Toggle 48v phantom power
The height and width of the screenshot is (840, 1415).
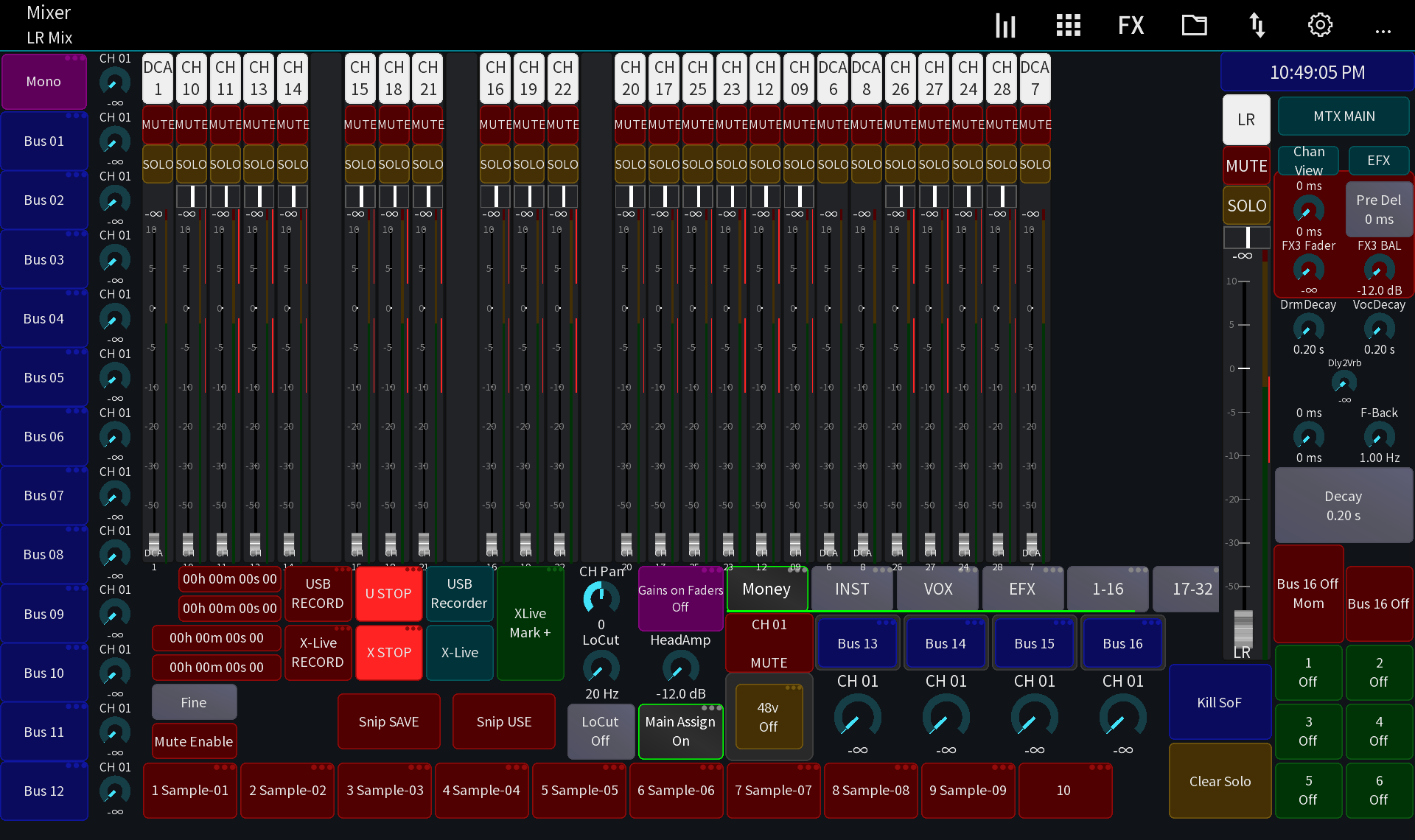point(768,716)
